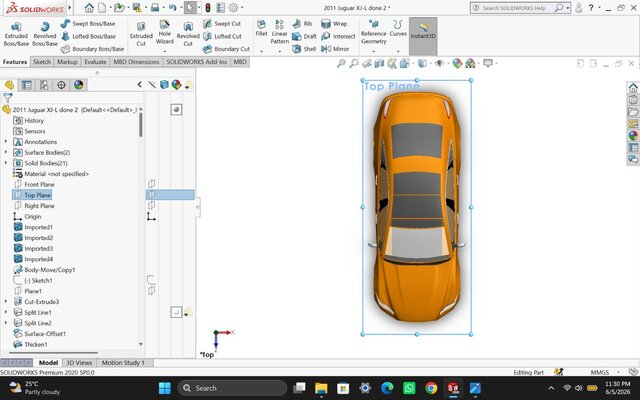The width and height of the screenshot is (640, 400).
Task: Open the PropertyManager tab icon
Action: tap(27, 85)
